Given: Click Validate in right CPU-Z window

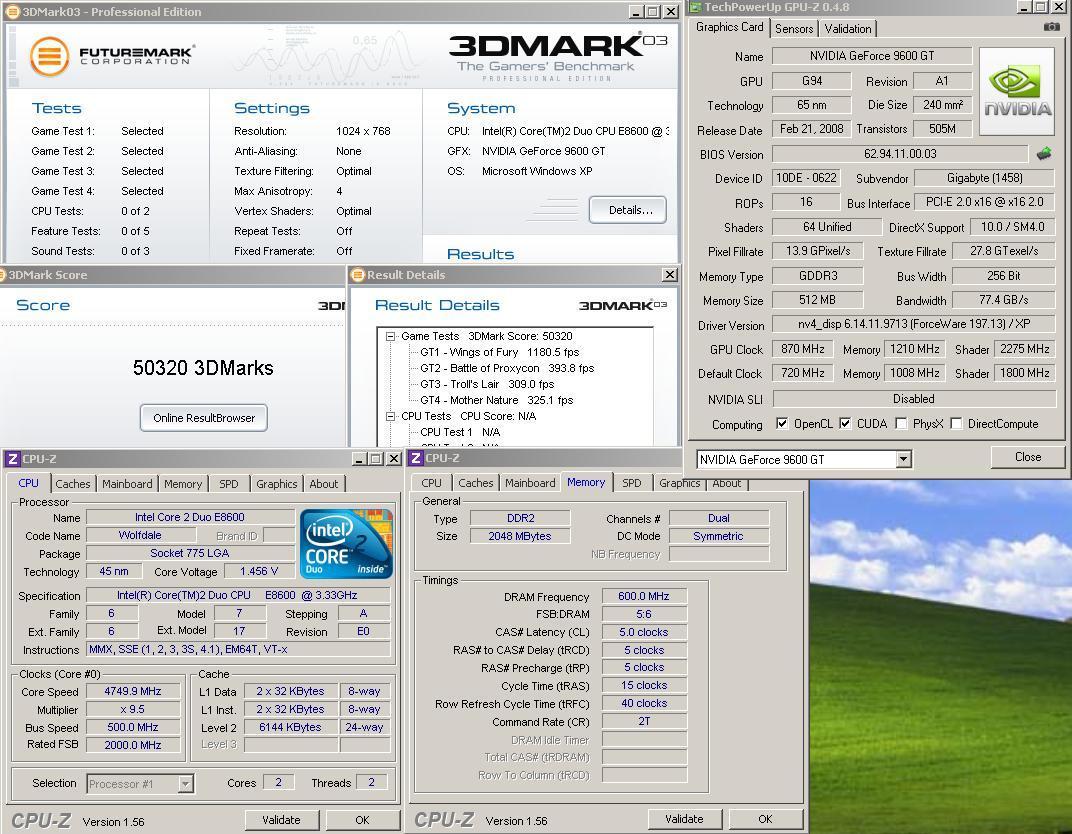Looking at the screenshot, I should tap(684, 819).
